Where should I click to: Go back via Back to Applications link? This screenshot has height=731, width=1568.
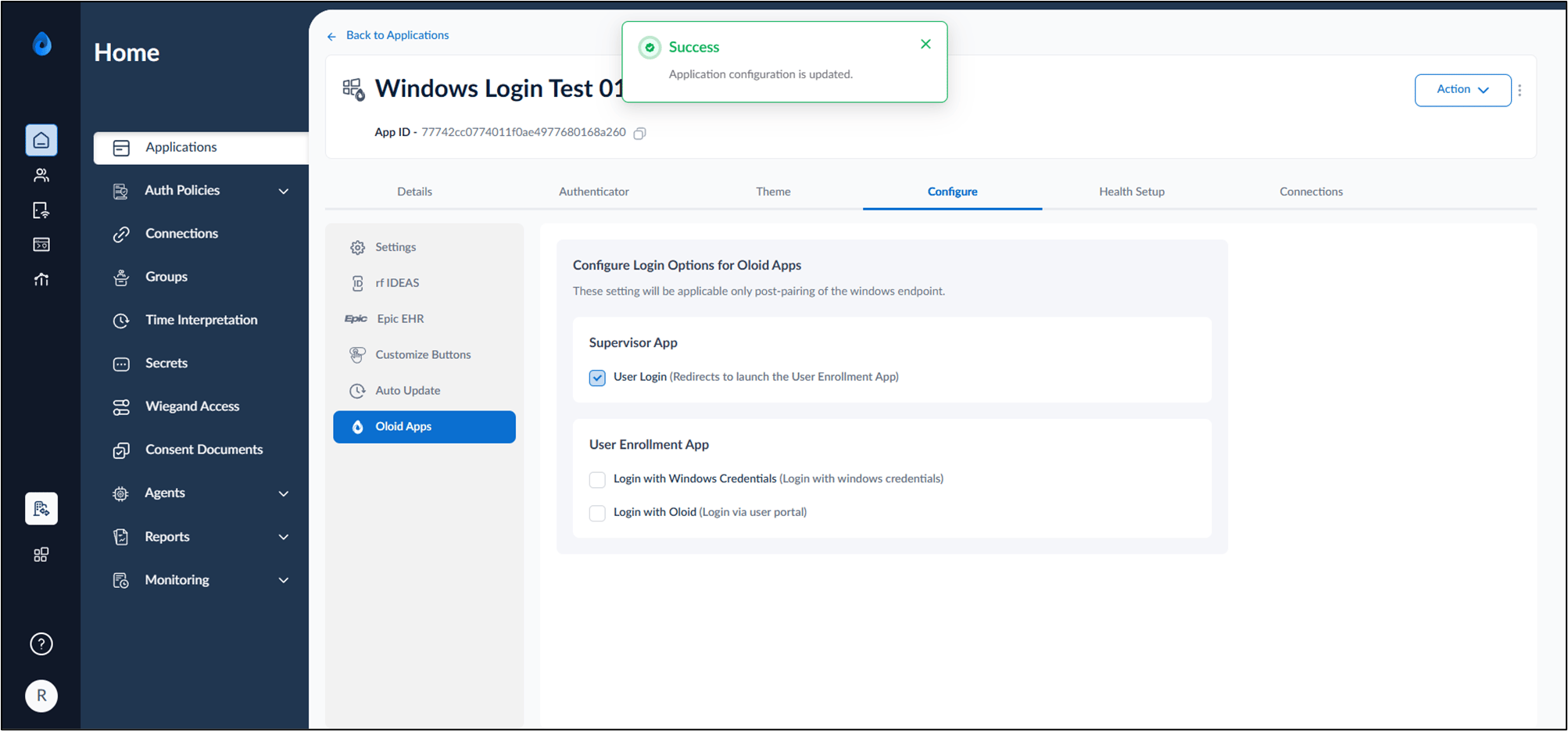click(397, 35)
